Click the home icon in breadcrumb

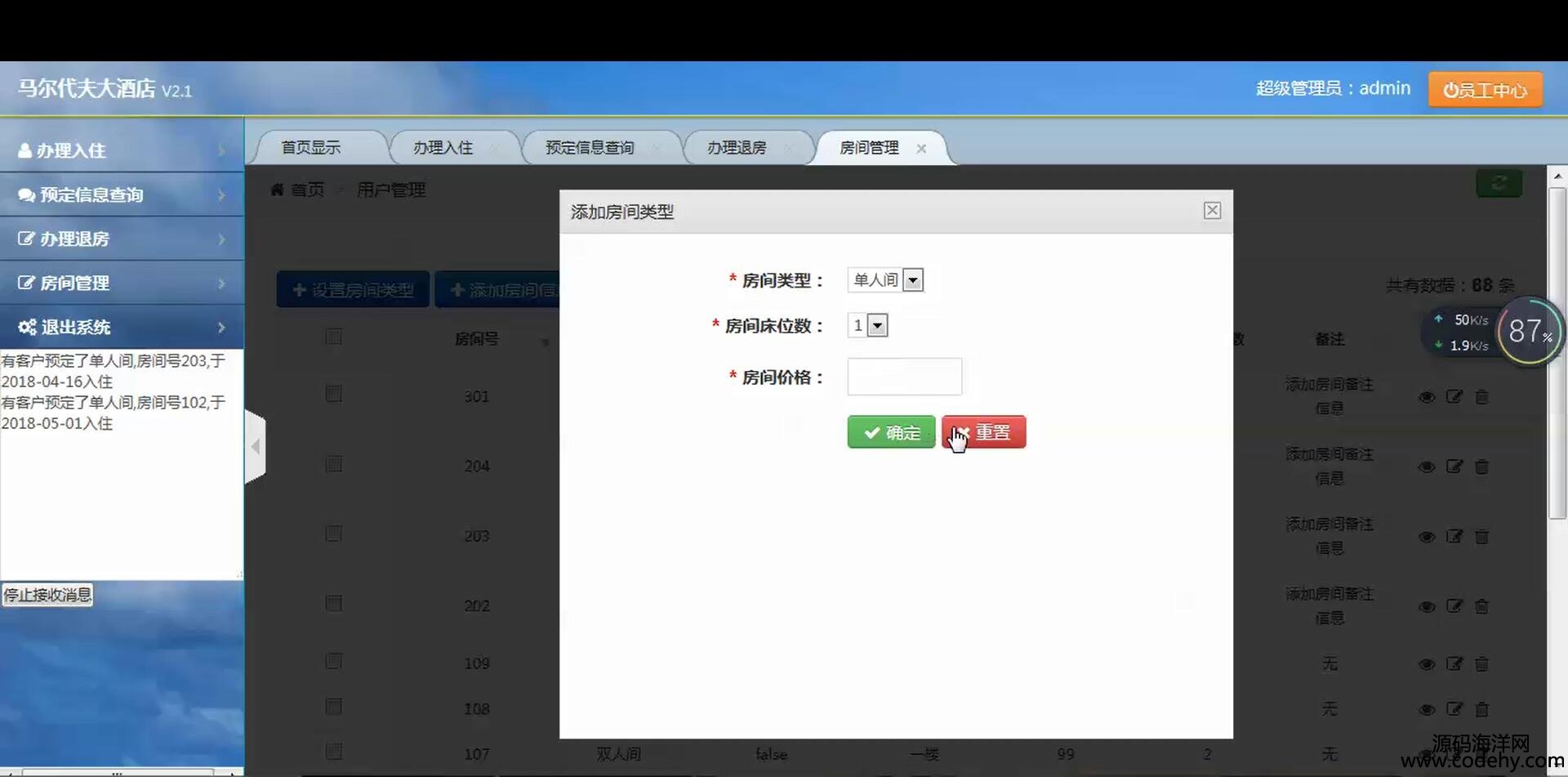[x=278, y=190]
